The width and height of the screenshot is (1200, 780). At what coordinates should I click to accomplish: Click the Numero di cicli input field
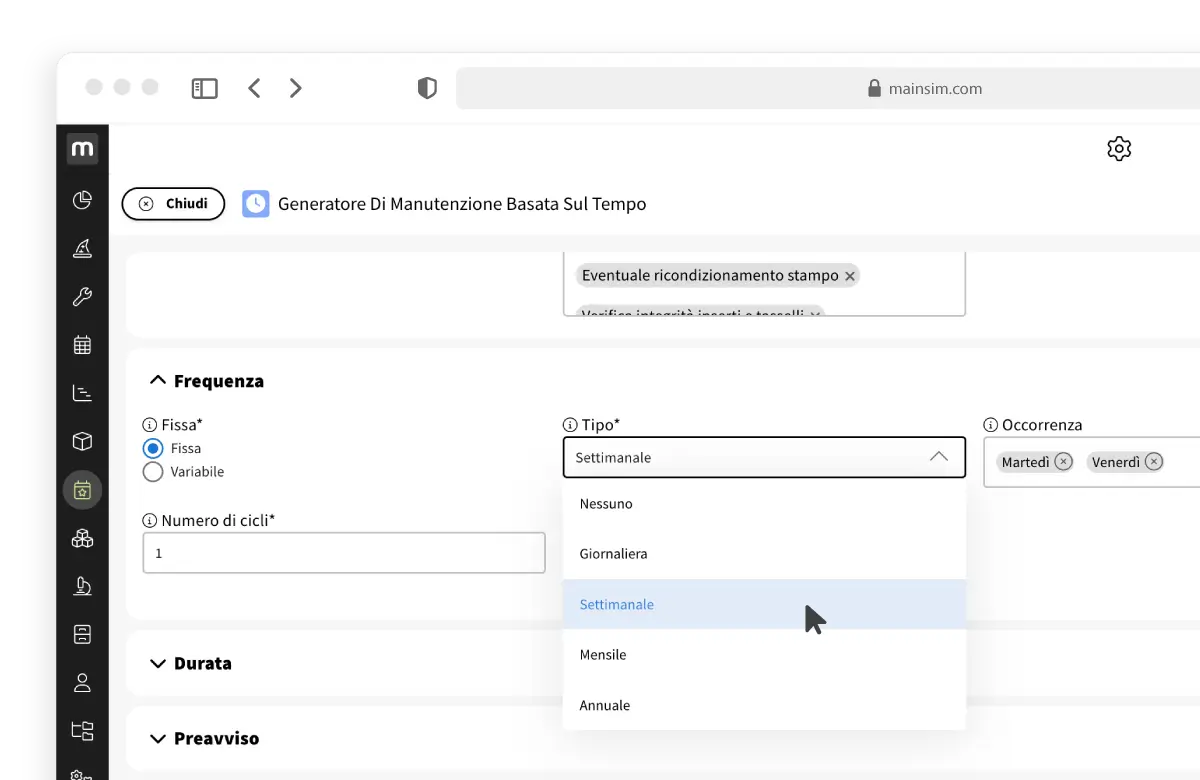[x=344, y=553]
